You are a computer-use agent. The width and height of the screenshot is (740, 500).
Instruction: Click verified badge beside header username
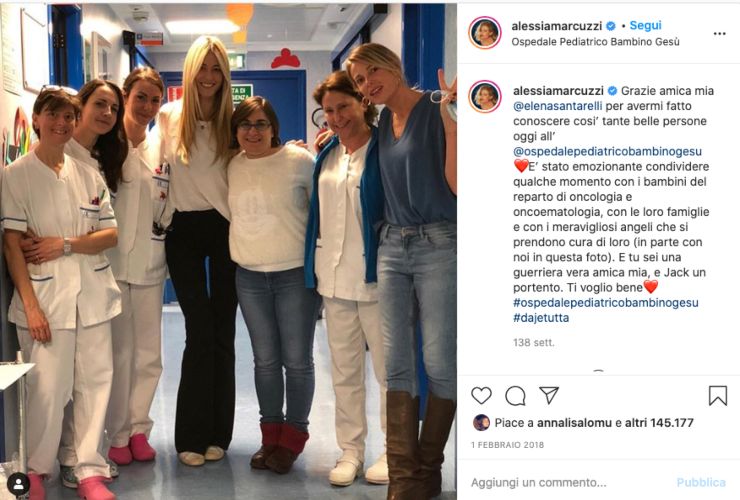(x=611, y=26)
